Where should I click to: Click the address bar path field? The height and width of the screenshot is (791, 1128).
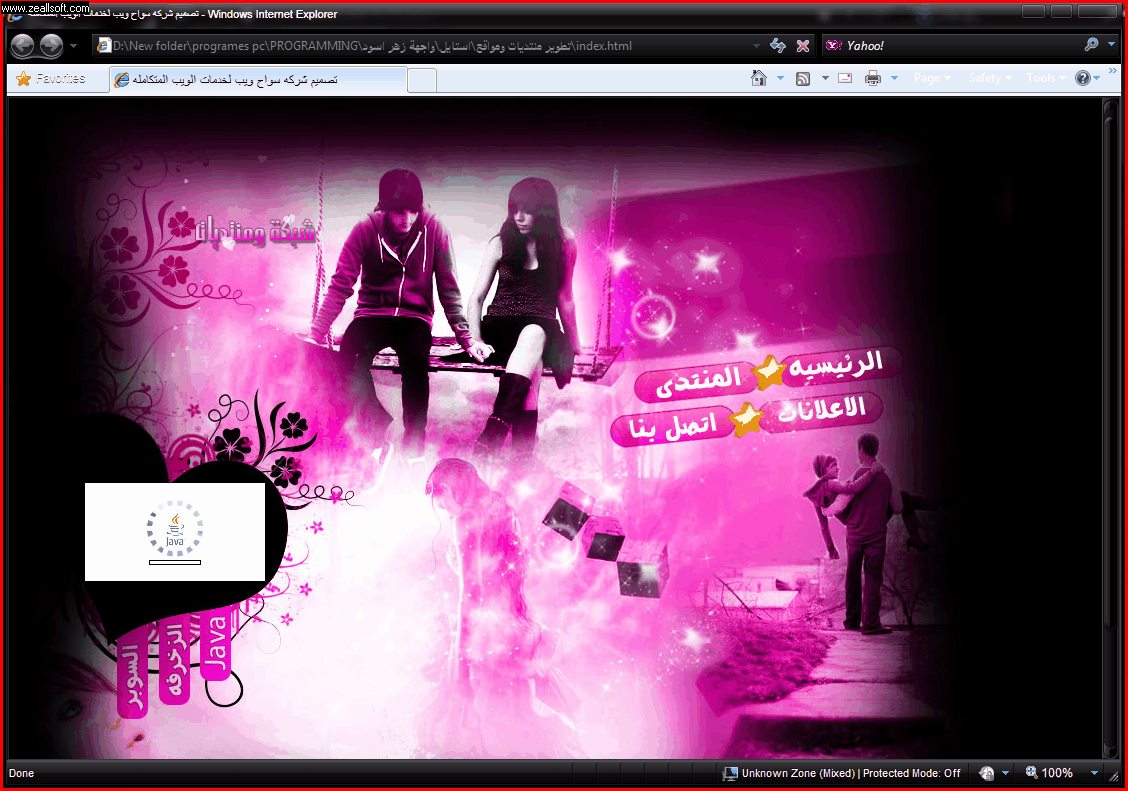click(x=420, y=46)
